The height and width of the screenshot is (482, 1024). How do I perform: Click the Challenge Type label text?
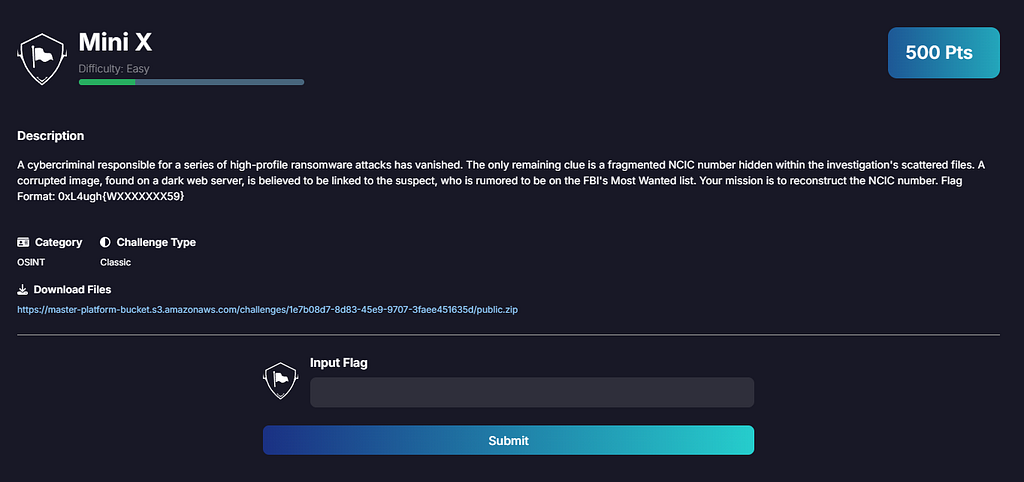point(156,242)
